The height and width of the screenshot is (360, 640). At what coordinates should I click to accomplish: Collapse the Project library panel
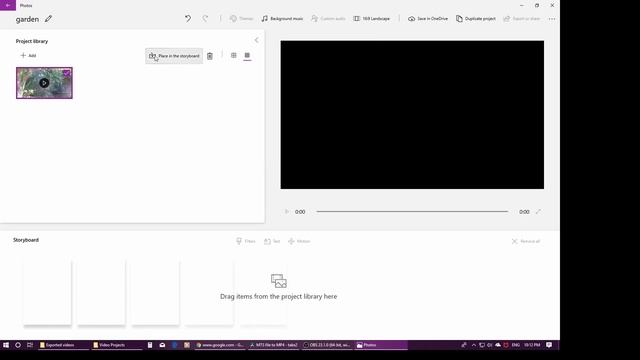coord(256,40)
